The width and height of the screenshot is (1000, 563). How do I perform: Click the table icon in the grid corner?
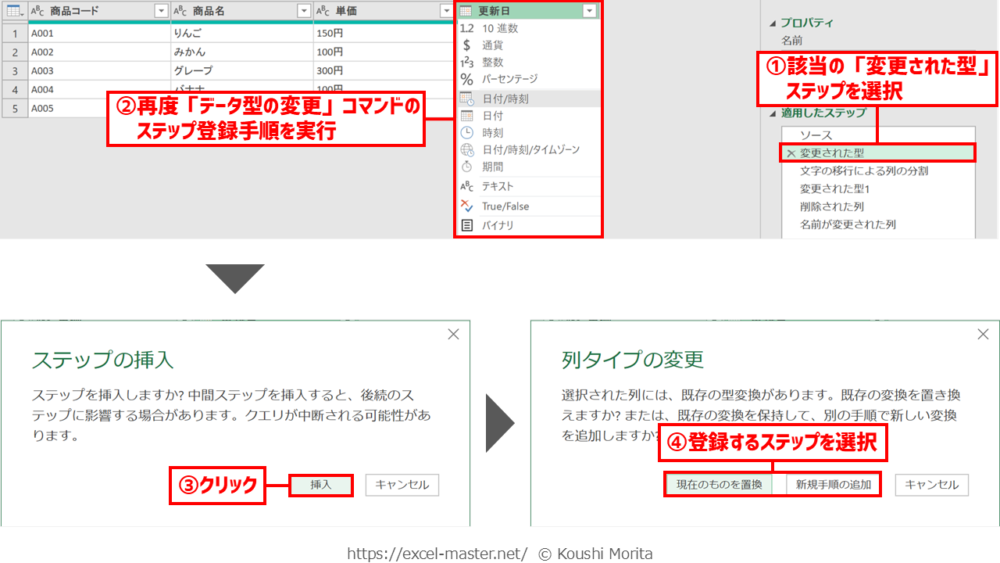[x=14, y=10]
